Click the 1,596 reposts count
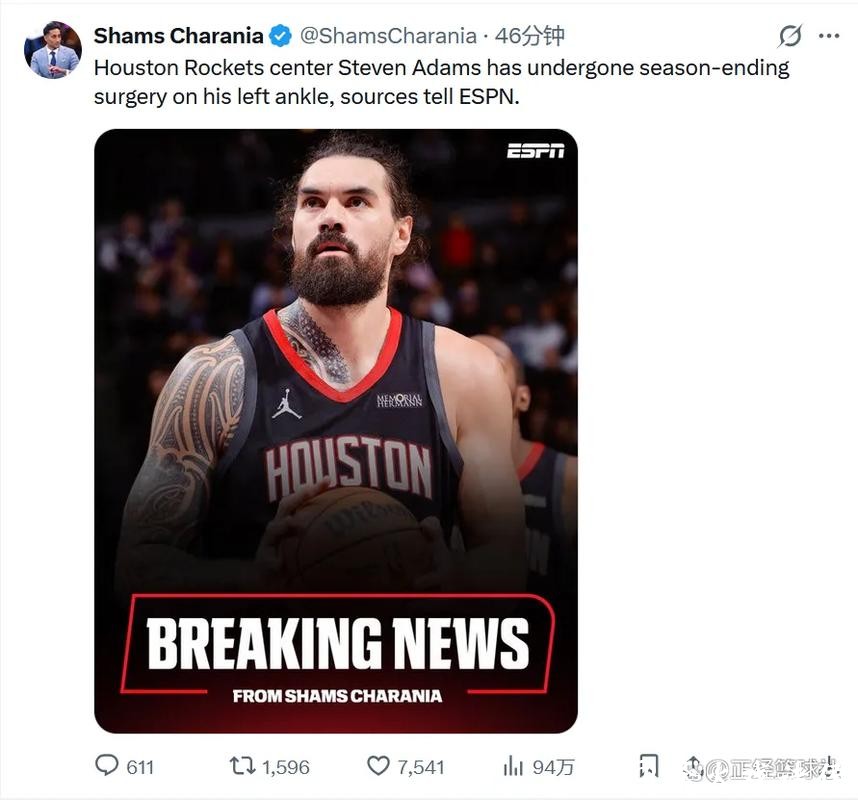The image size is (858, 800). (x=286, y=767)
